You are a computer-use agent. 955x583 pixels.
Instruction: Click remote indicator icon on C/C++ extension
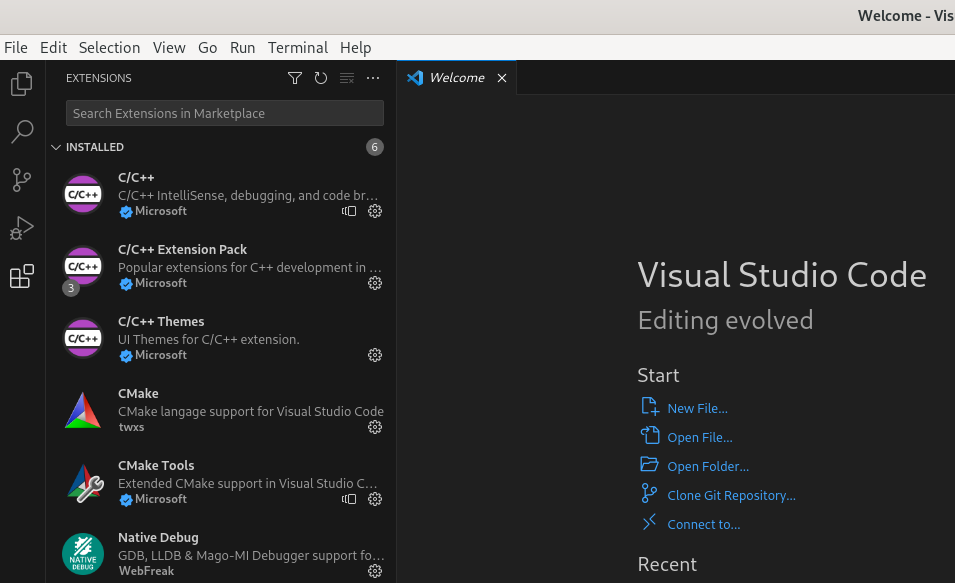click(x=349, y=211)
